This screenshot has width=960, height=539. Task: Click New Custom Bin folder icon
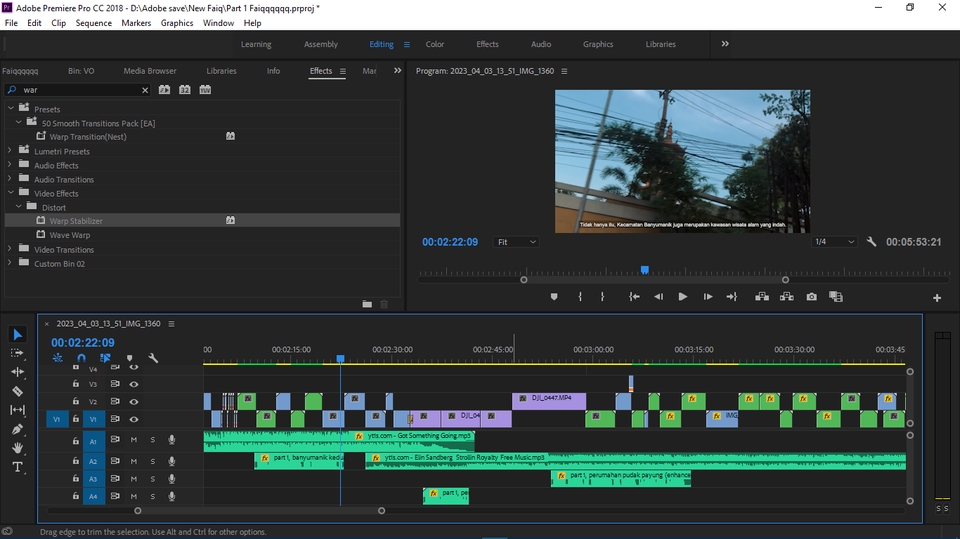coord(367,304)
